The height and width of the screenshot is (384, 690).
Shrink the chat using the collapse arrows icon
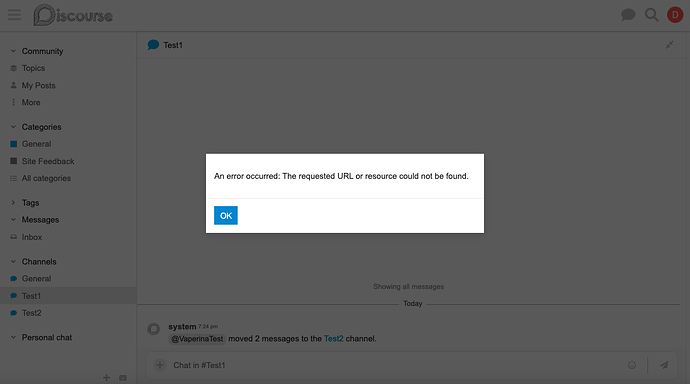point(669,45)
